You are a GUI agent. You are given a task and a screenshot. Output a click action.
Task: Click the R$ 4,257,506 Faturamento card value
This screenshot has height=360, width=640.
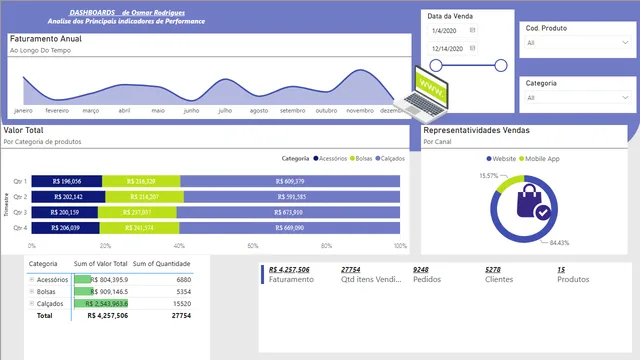coord(289,269)
